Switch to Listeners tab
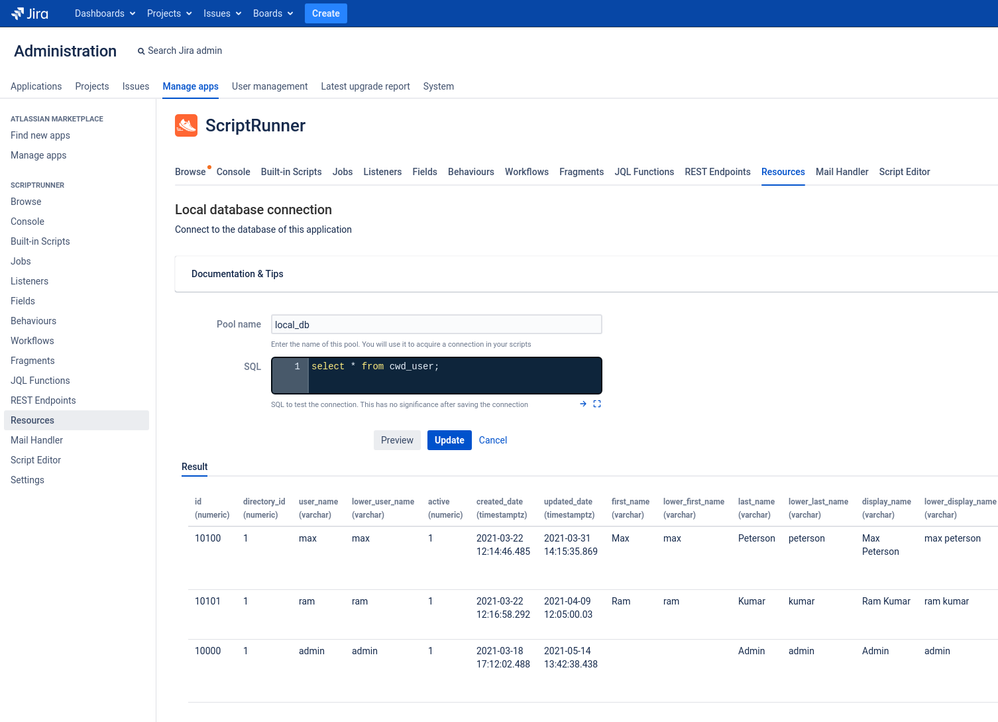Viewport: 998px width, 722px height. coord(383,172)
